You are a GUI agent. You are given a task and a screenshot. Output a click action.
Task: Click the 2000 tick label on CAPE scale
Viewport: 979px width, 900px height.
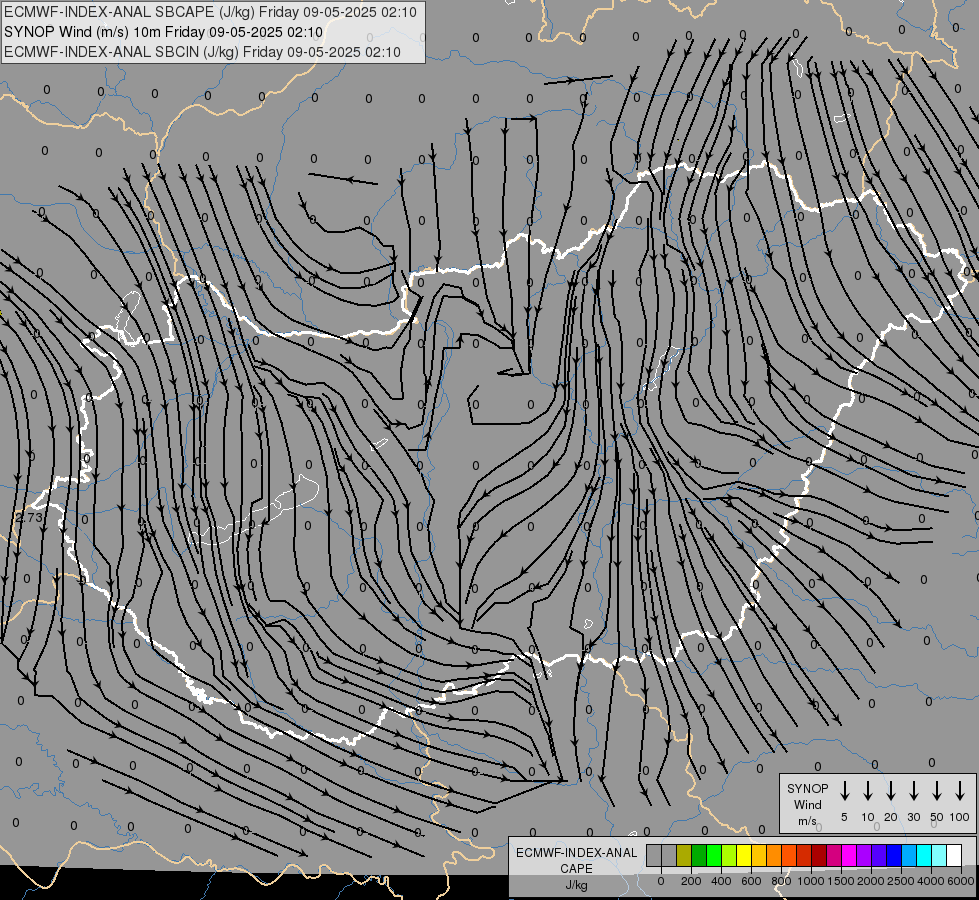[x=871, y=881]
